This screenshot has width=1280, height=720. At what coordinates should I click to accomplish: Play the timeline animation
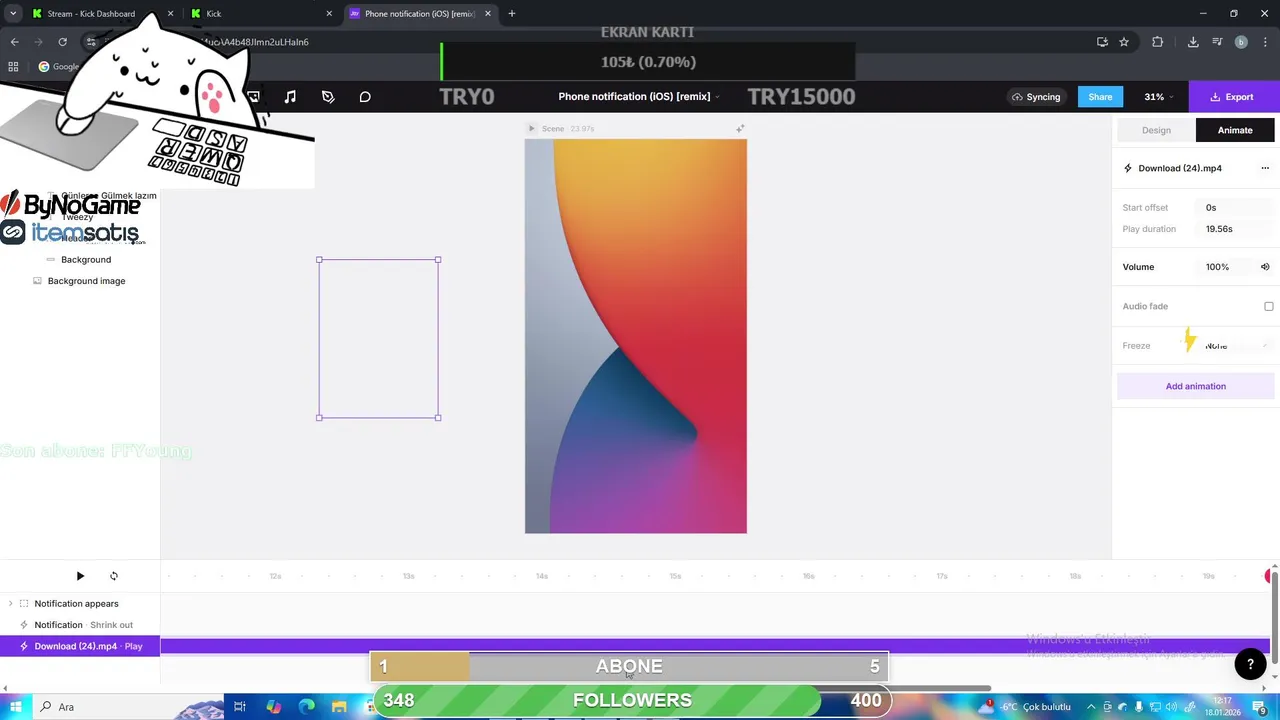pos(80,576)
